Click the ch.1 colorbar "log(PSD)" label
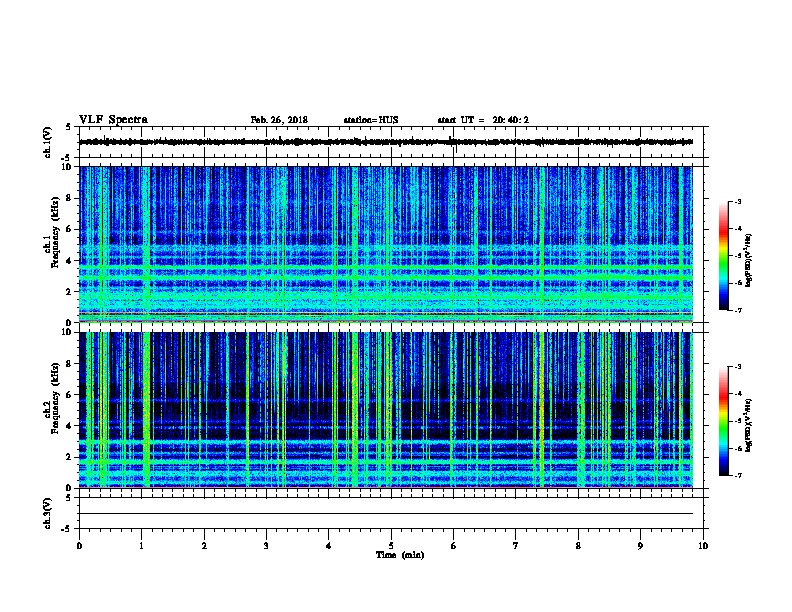The image size is (792, 612). pyautogui.click(x=749, y=261)
